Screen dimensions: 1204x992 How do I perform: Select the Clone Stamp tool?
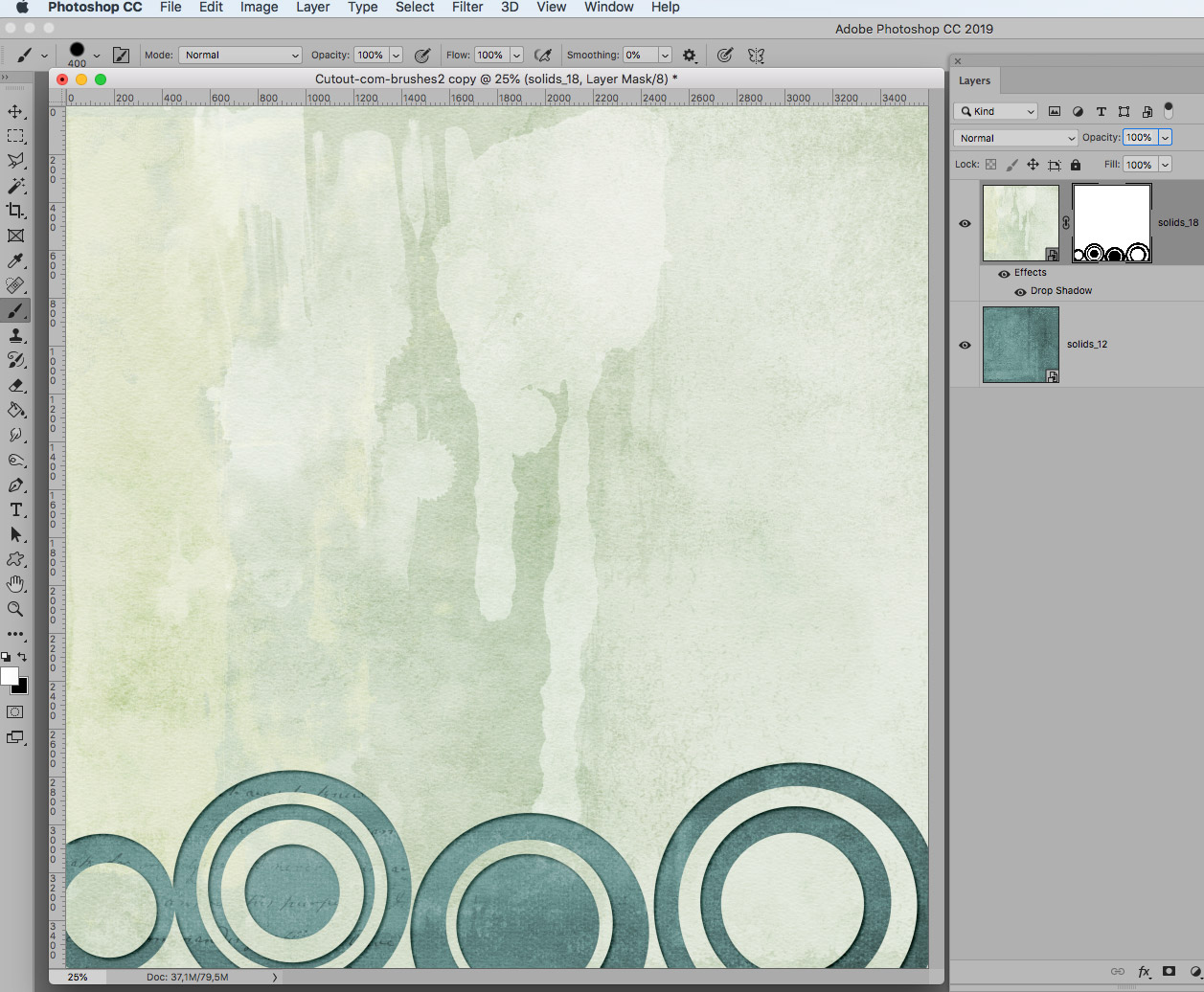pyautogui.click(x=15, y=335)
